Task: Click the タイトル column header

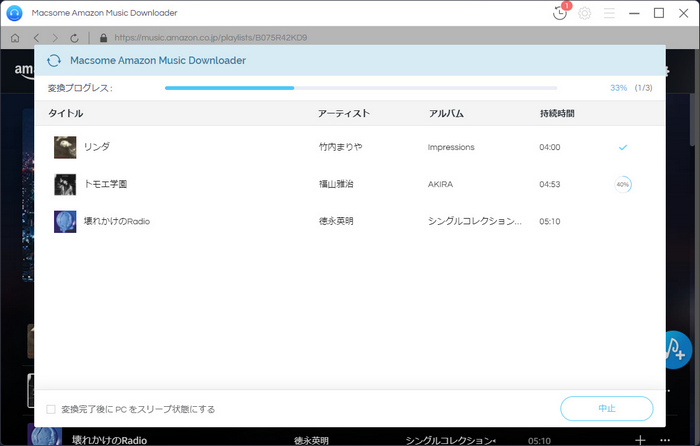Action: (66, 113)
